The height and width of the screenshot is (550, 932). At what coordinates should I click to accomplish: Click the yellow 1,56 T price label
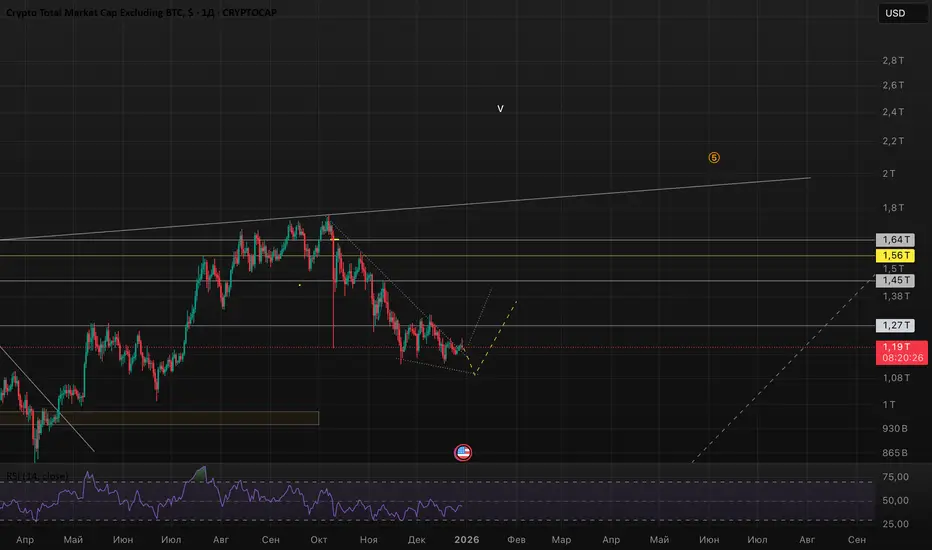[895, 256]
